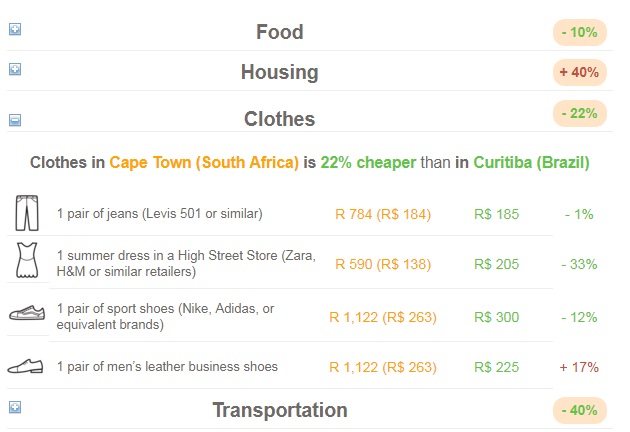Select the Clothes category heading
630x432 pixels.
coord(279,119)
